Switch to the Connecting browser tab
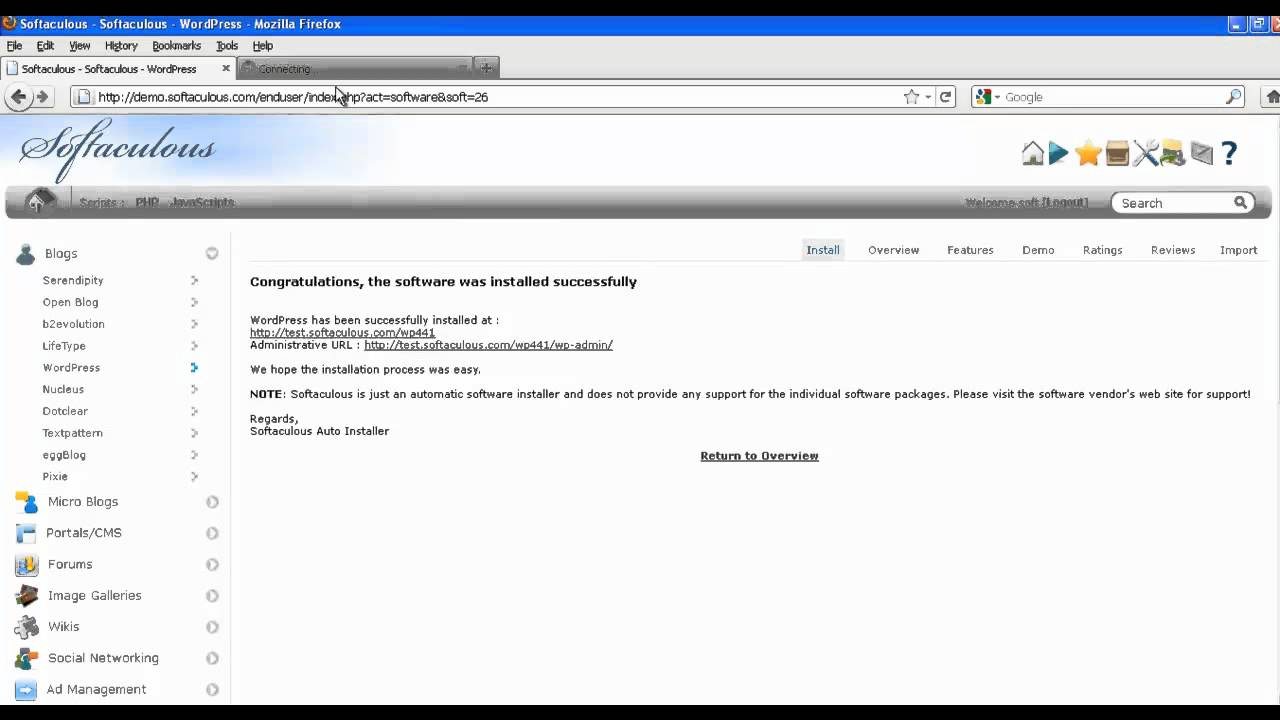This screenshot has height=720, width=1280. point(355,68)
